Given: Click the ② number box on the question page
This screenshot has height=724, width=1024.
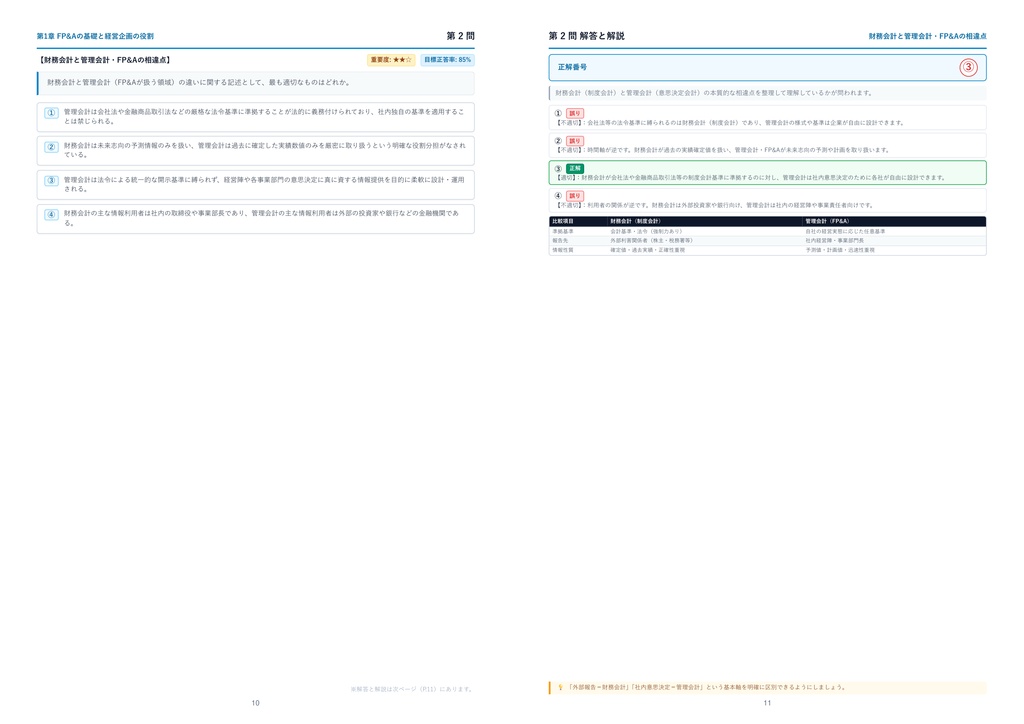Looking at the screenshot, I should 51,147.
